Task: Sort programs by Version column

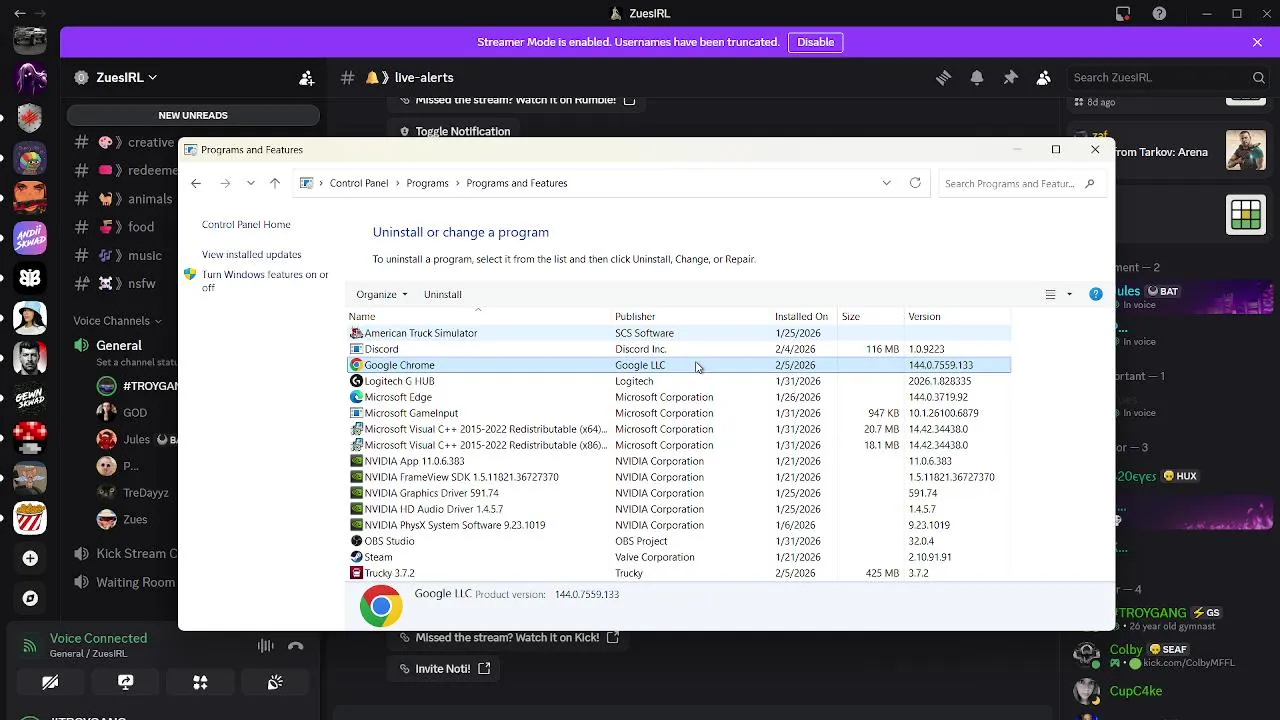Action: tap(956, 316)
